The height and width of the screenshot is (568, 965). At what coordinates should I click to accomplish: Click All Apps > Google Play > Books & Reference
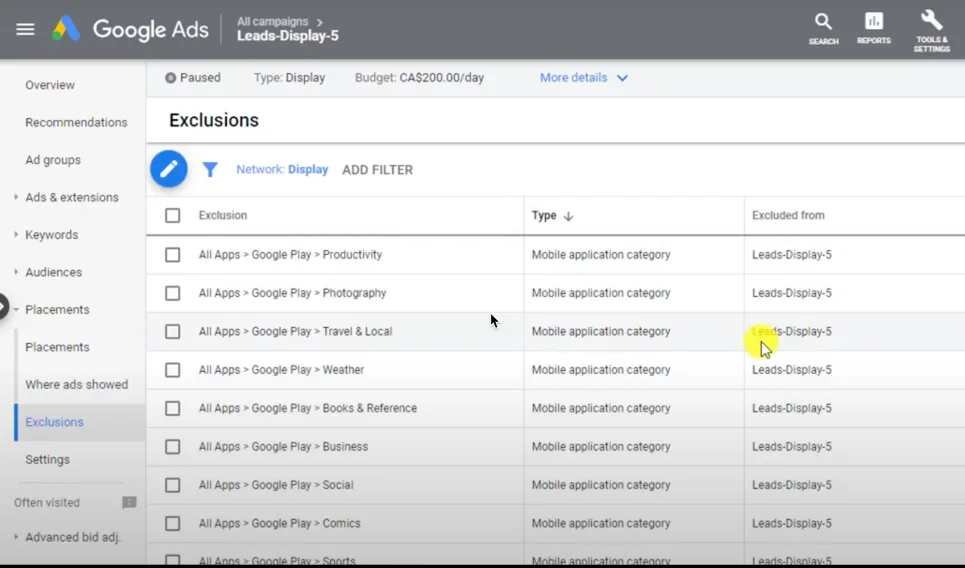(x=308, y=409)
